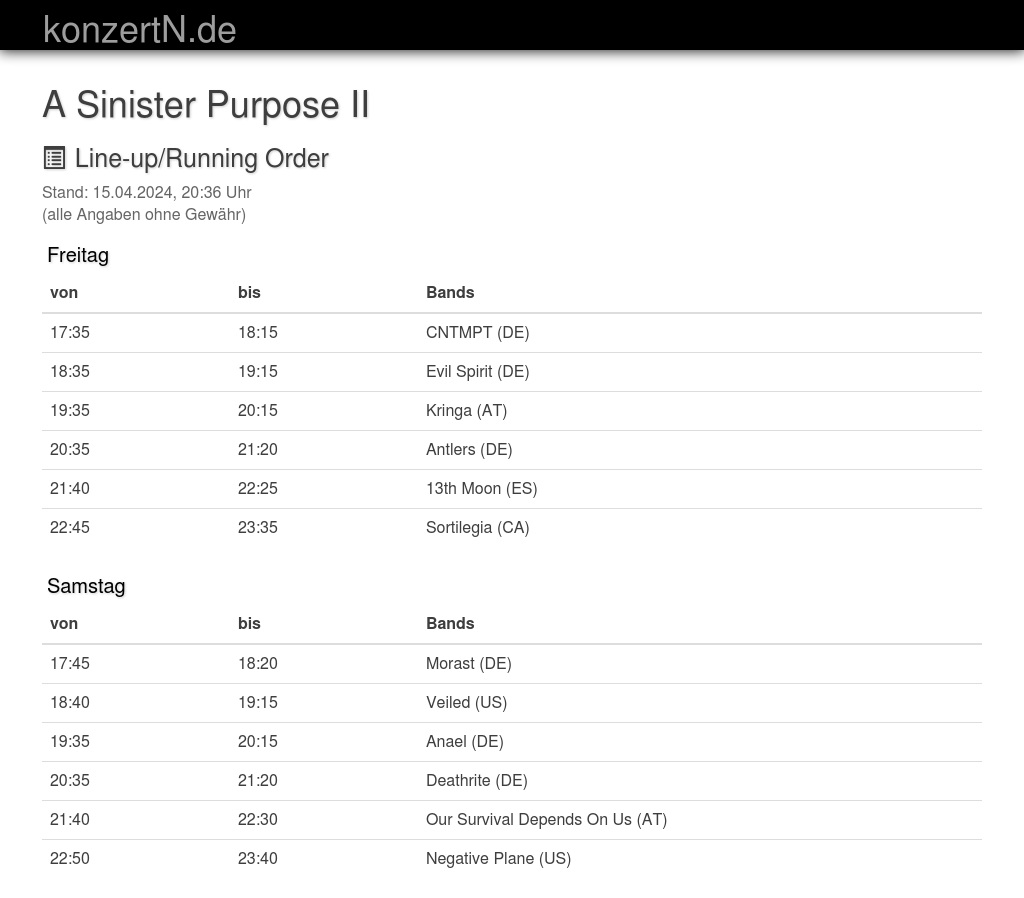
Task: Click the Samstag day heading
Action: (86, 586)
